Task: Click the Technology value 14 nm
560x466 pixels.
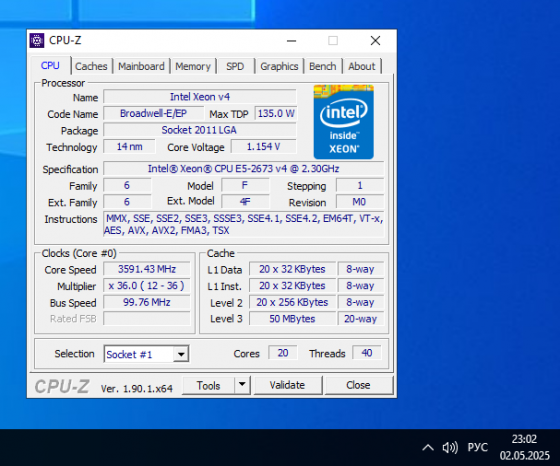Action: pos(129,146)
